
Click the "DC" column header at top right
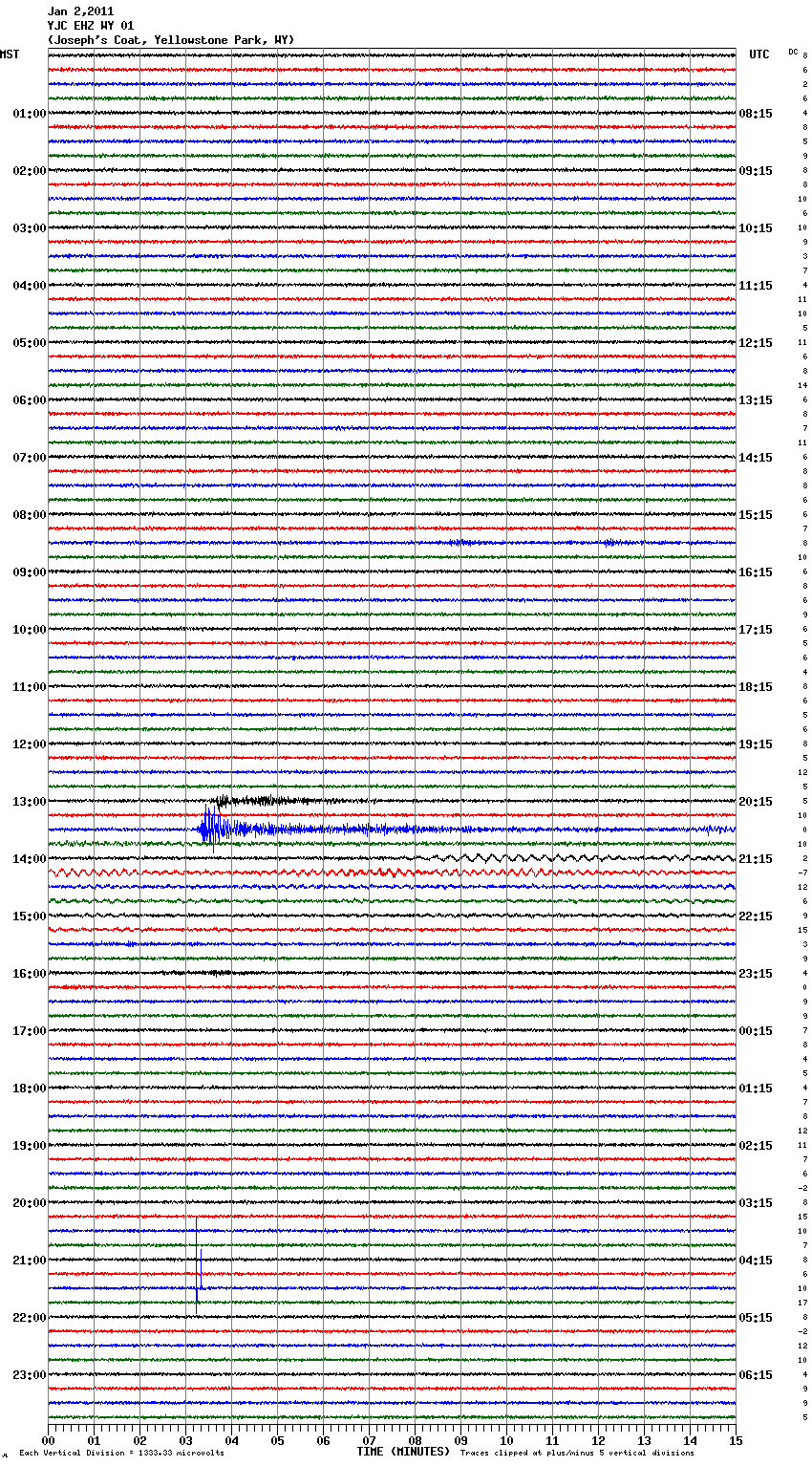coord(793,52)
